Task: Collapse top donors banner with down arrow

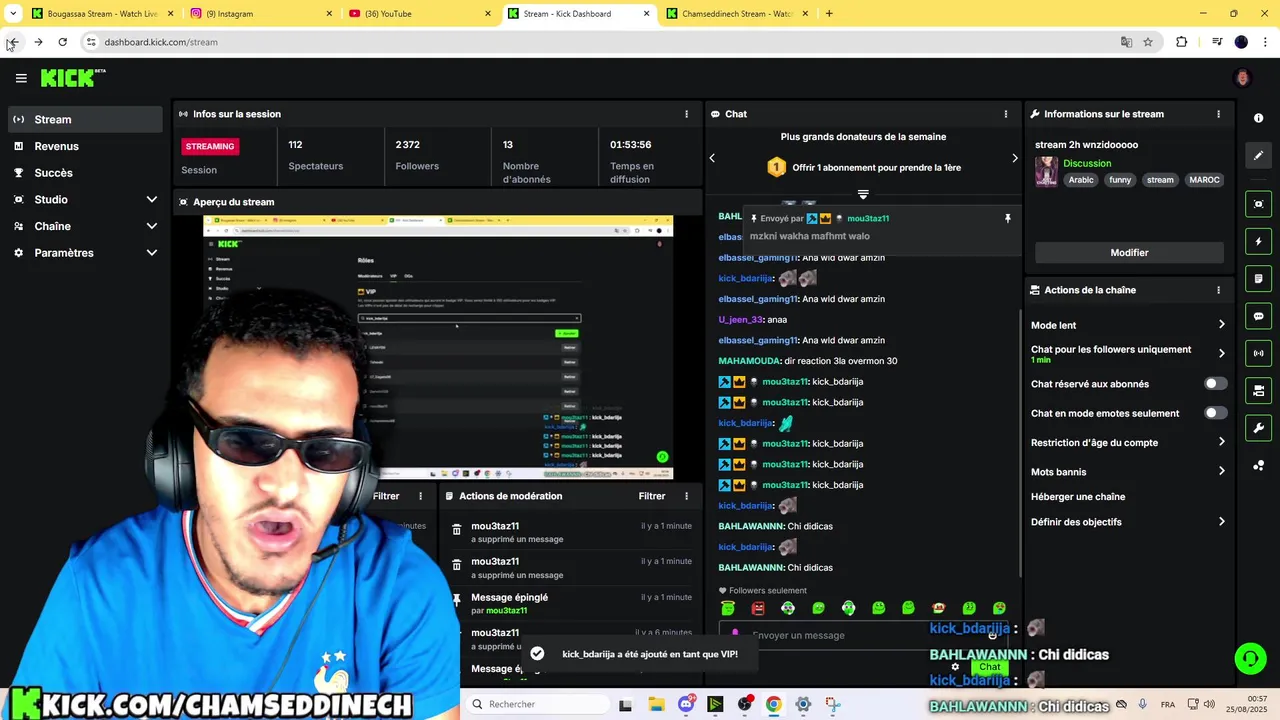Action: (863, 195)
